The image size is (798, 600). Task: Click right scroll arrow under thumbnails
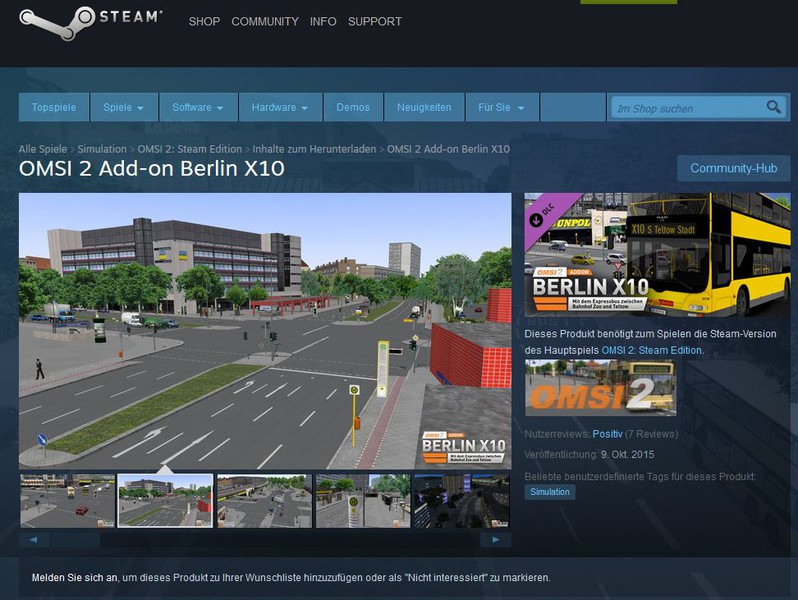point(496,539)
